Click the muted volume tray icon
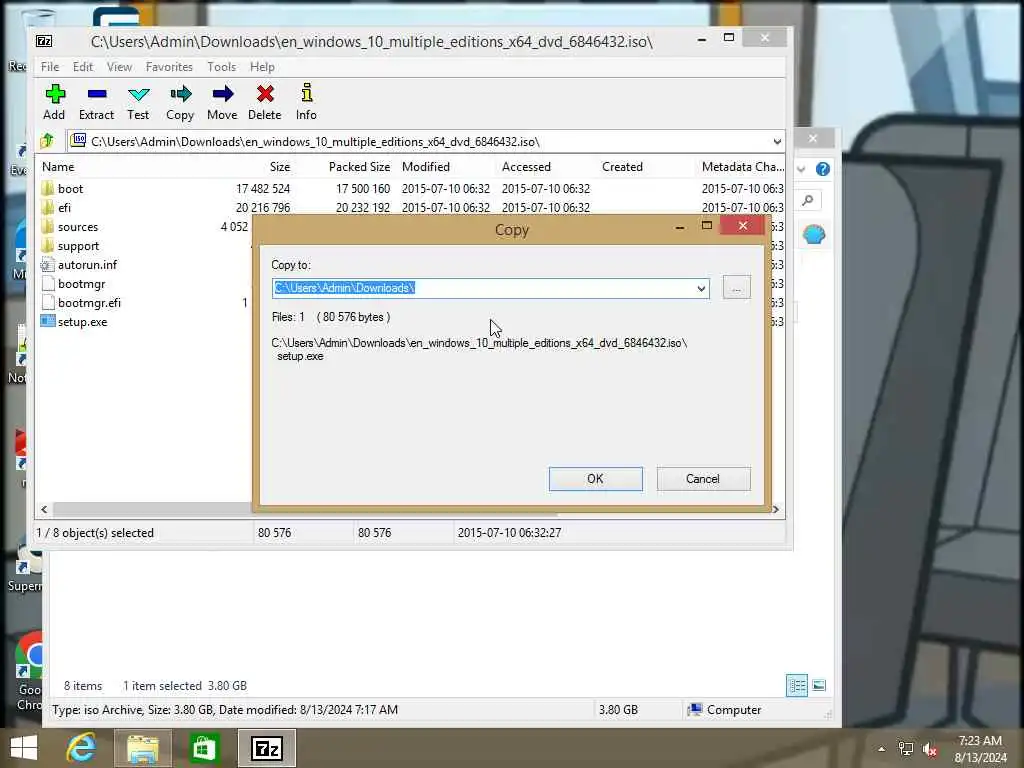 [930, 749]
